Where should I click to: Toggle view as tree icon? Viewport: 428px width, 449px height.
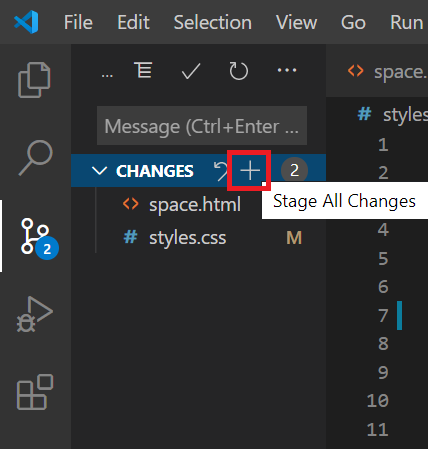click(x=143, y=70)
